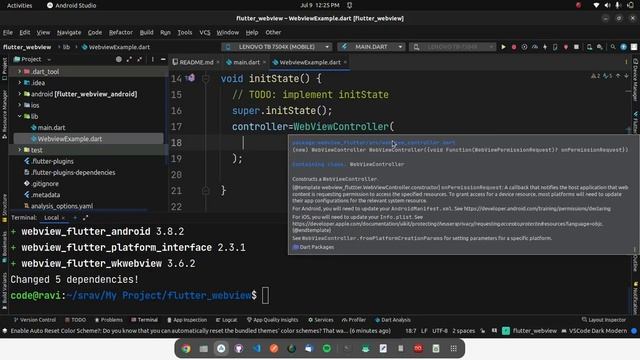640x360 pixels.
Task: Open the Logcat tool window
Action: coord(227,320)
